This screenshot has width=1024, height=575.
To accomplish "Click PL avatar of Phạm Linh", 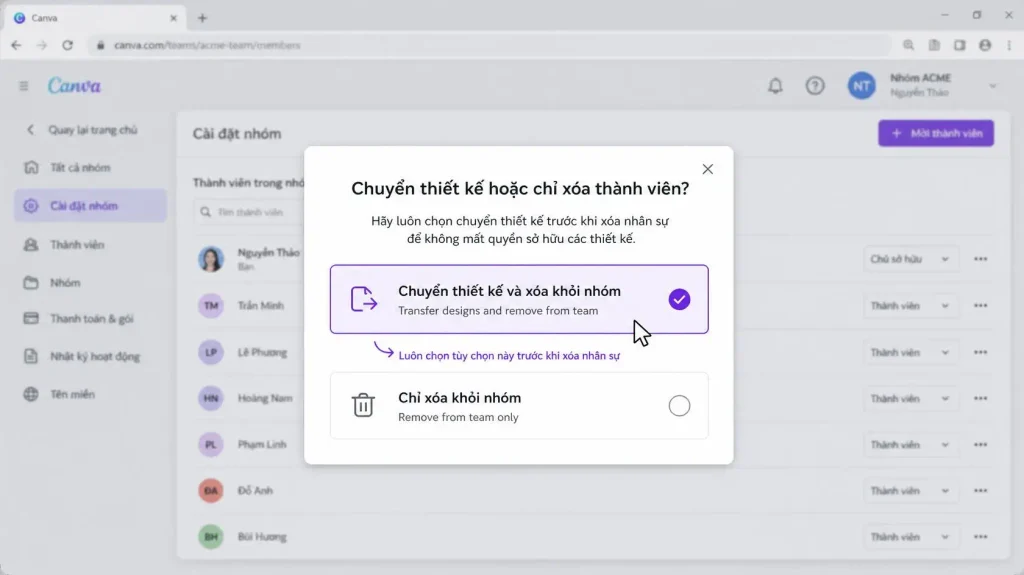I will pos(211,445).
